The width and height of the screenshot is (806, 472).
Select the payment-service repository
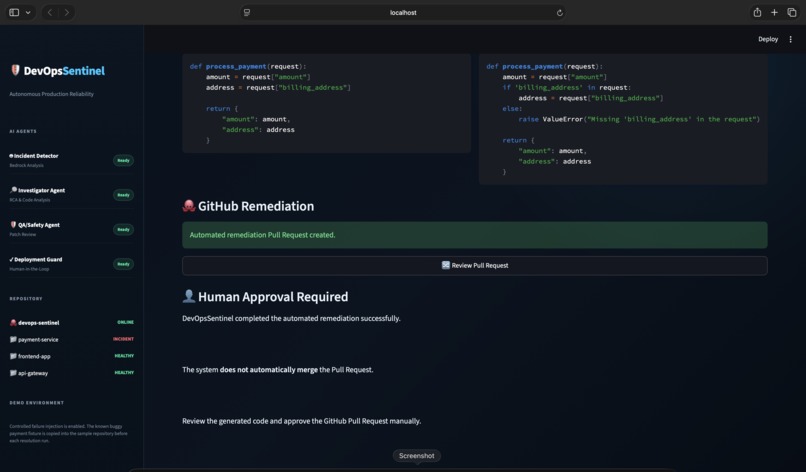(38, 340)
